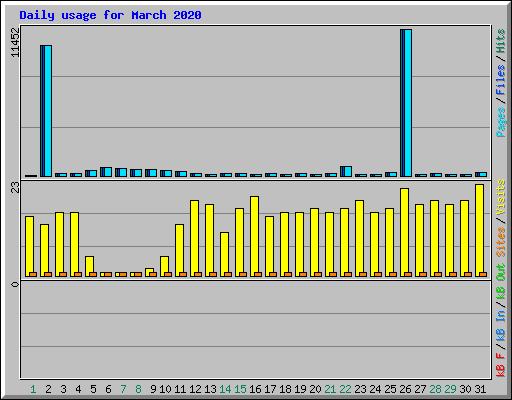Click the yellow visits bar for day 31
This screenshot has width=512, height=400.
479,231
